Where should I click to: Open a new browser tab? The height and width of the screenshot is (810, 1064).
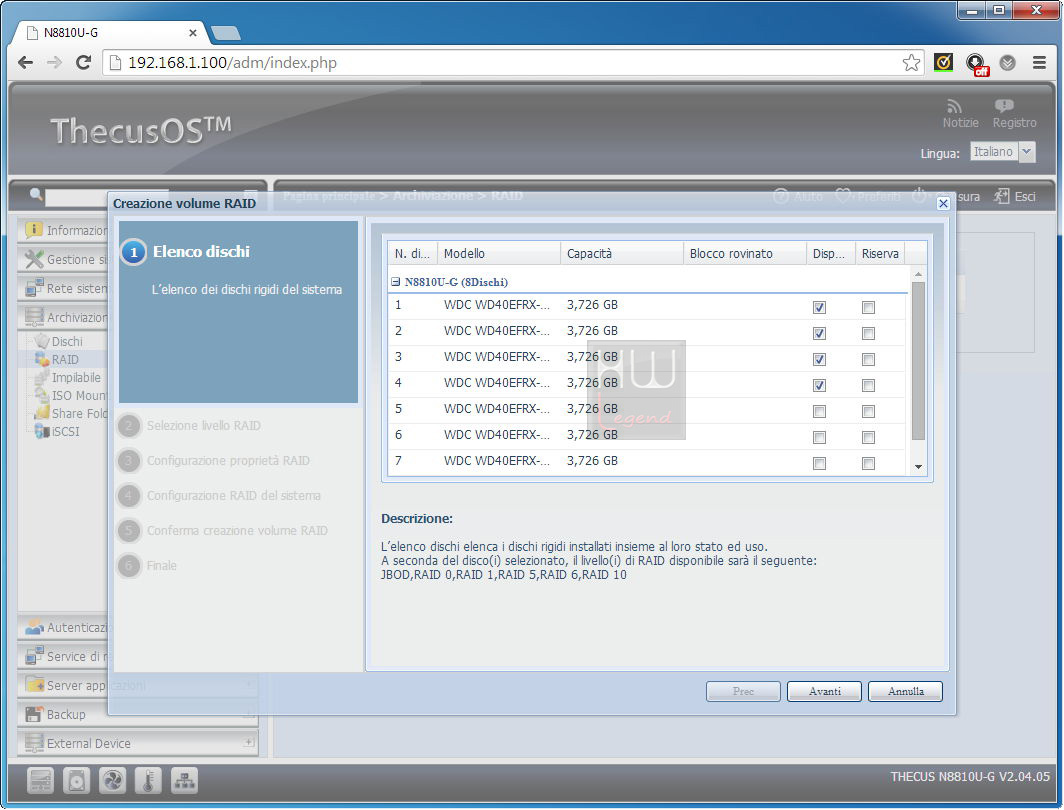[x=226, y=33]
